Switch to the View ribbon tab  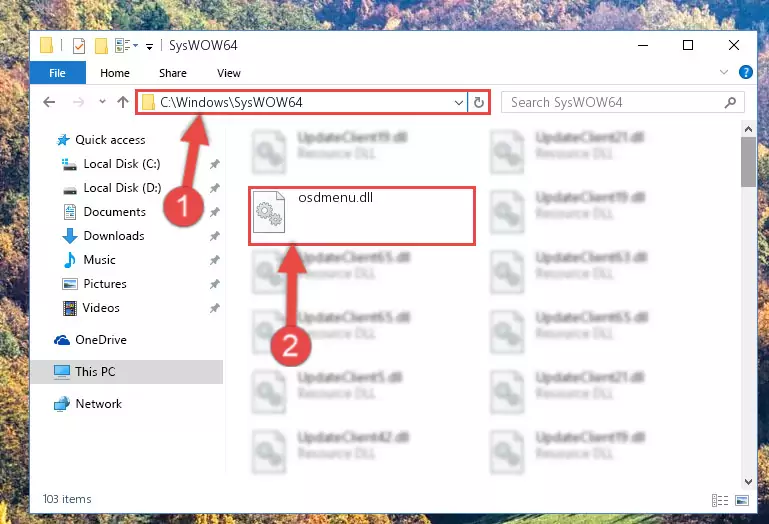coord(229,73)
